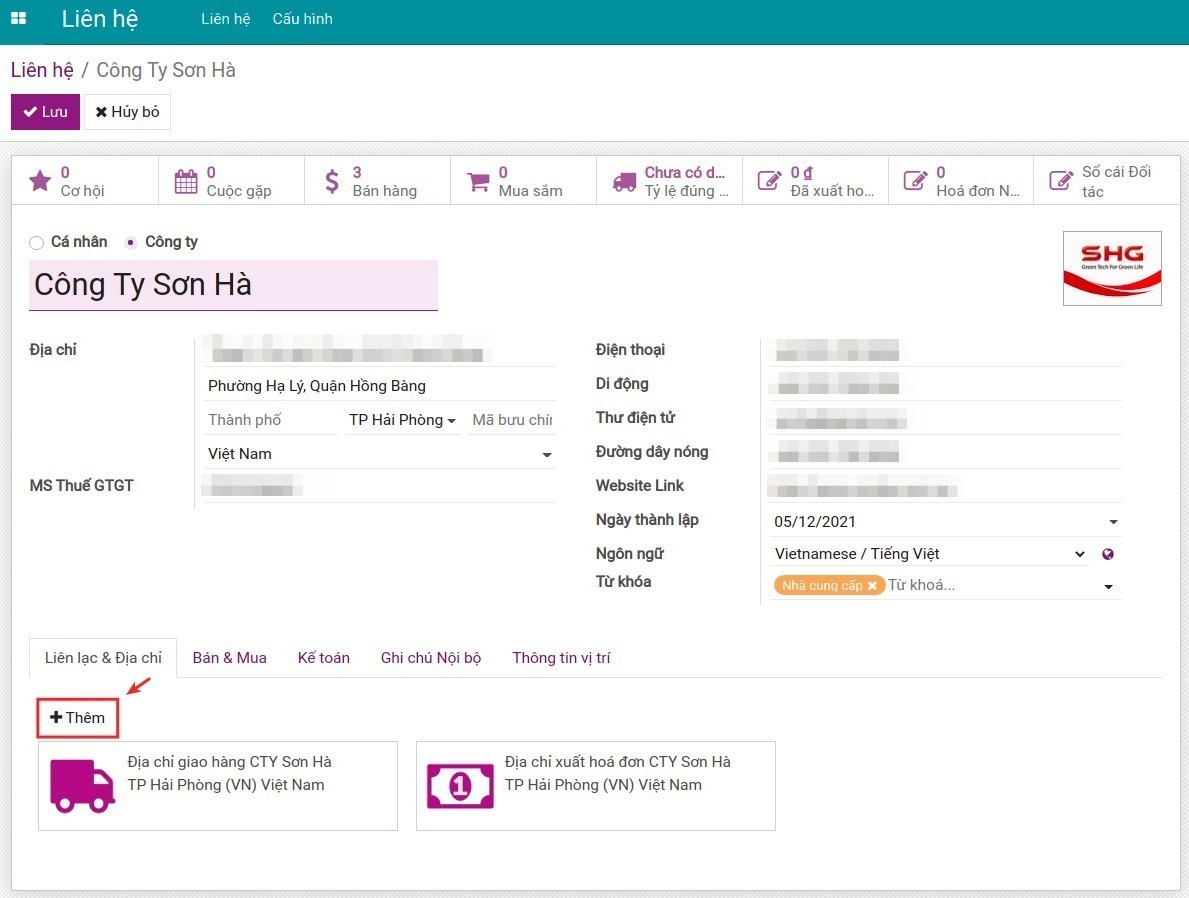
Task: Open the Bán hàng dollar stat button
Action: pos(378,181)
